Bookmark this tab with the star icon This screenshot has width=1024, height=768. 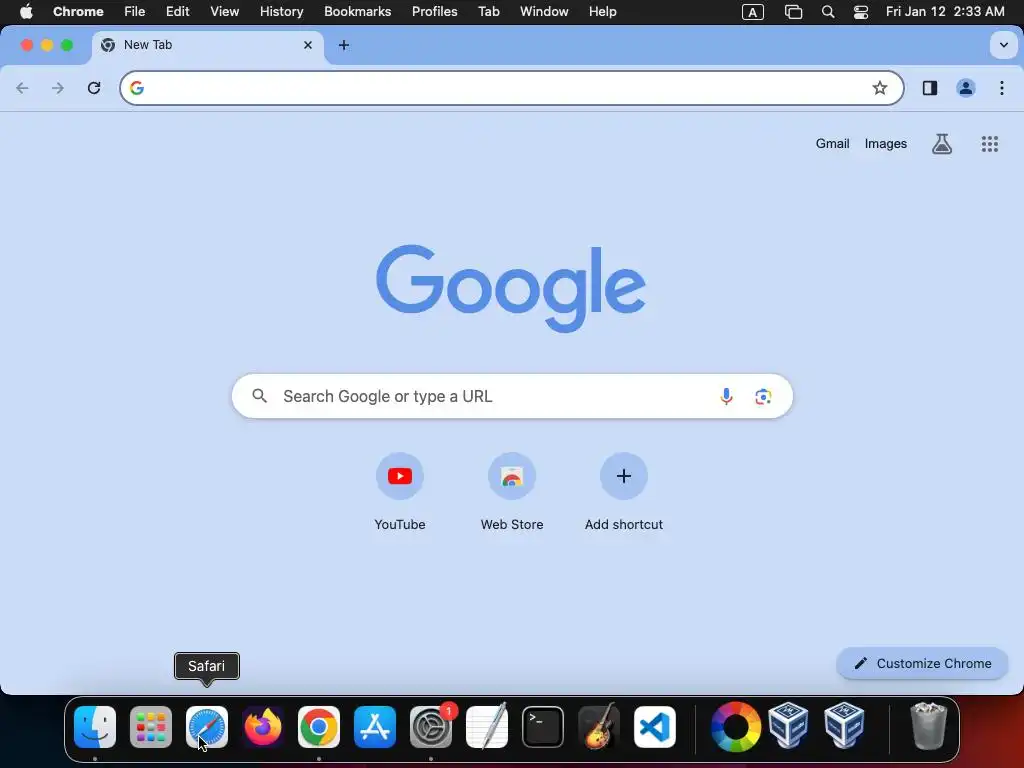coord(880,88)
